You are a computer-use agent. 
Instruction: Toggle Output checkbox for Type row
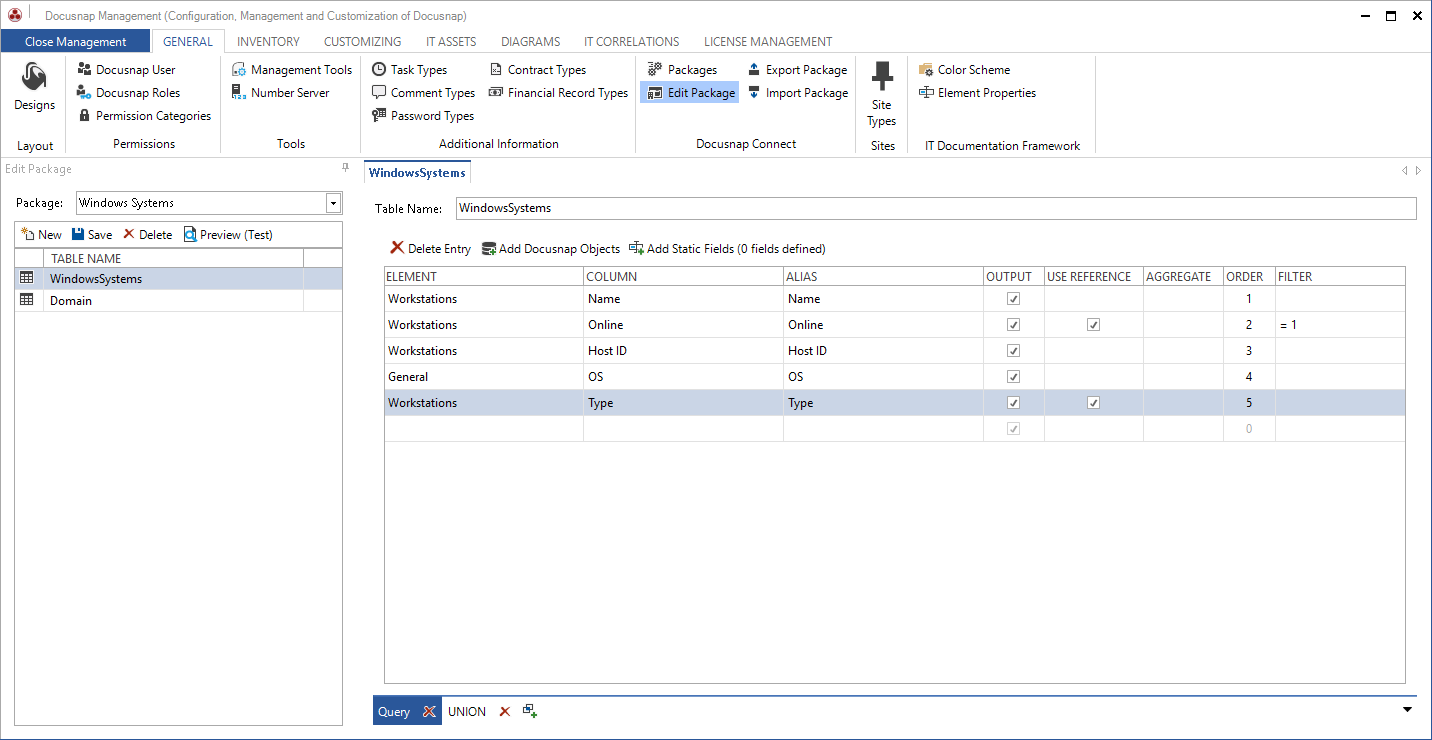pos(1013,403)
